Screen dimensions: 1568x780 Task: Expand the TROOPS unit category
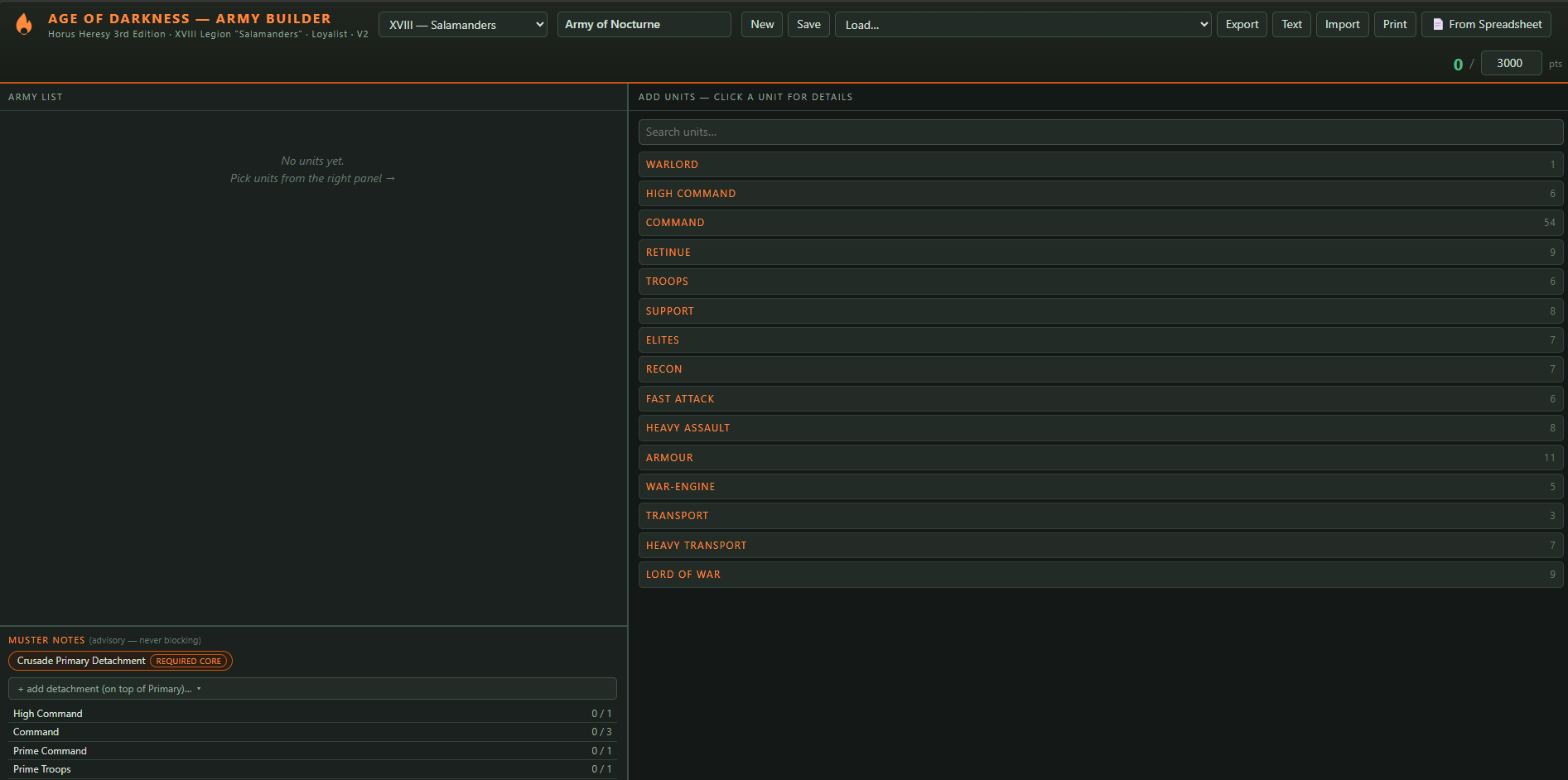click(1101, 282)
